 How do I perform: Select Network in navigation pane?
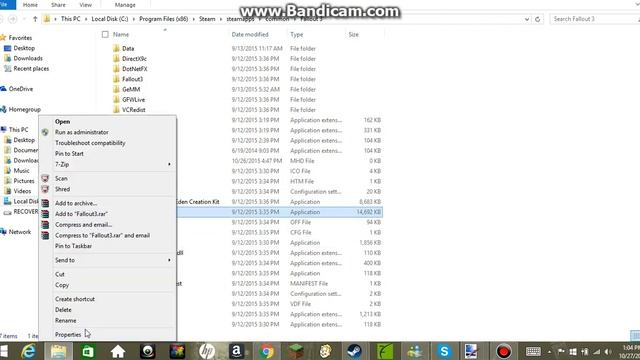click(20, 232)
